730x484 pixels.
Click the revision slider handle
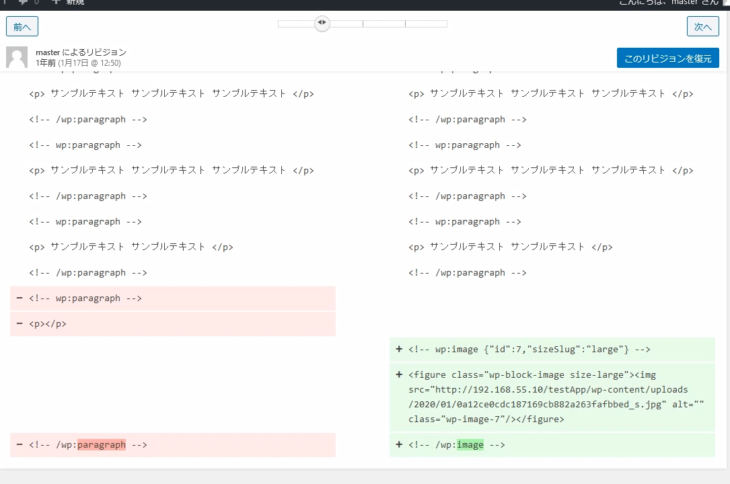click(322, 23)
